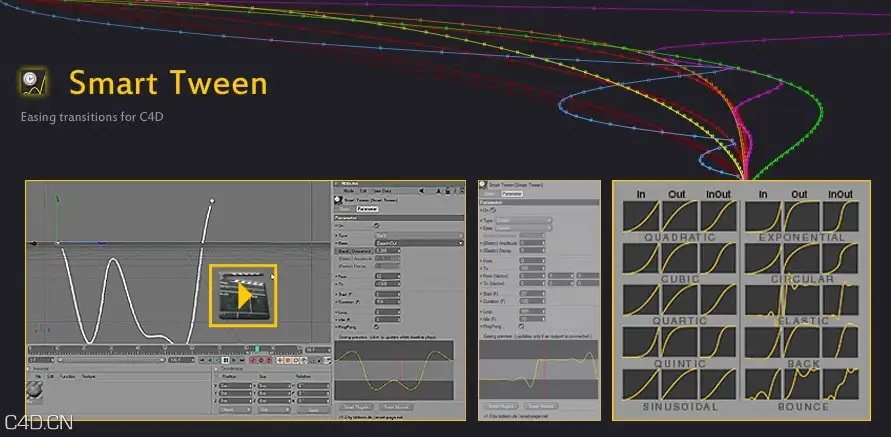Choose the Back Out easing curve
The image size is (891, 437).
(802, 342)
